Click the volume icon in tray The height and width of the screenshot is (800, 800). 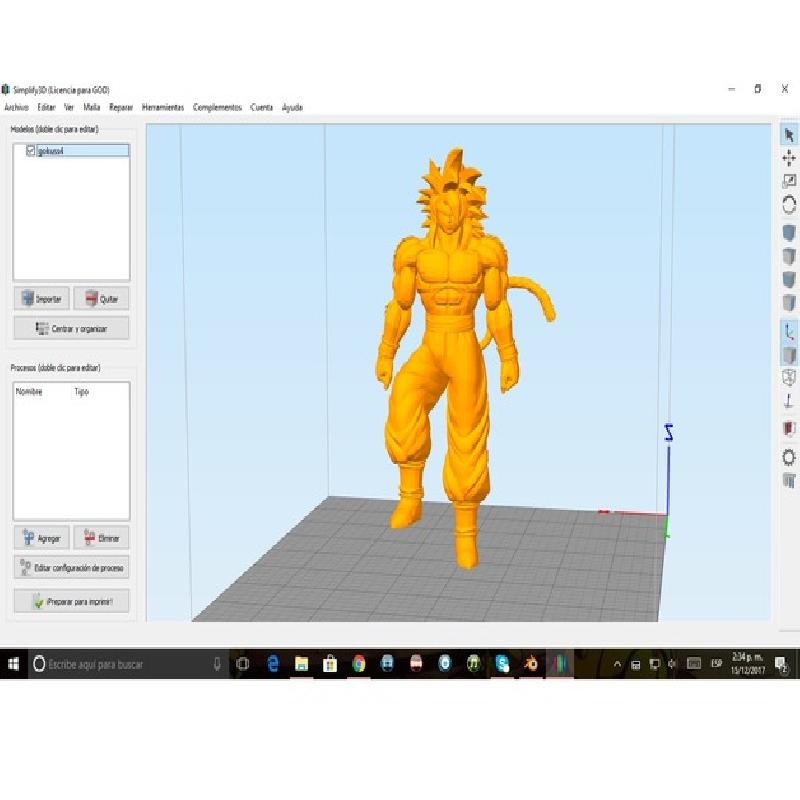click(x=672, y=664)
